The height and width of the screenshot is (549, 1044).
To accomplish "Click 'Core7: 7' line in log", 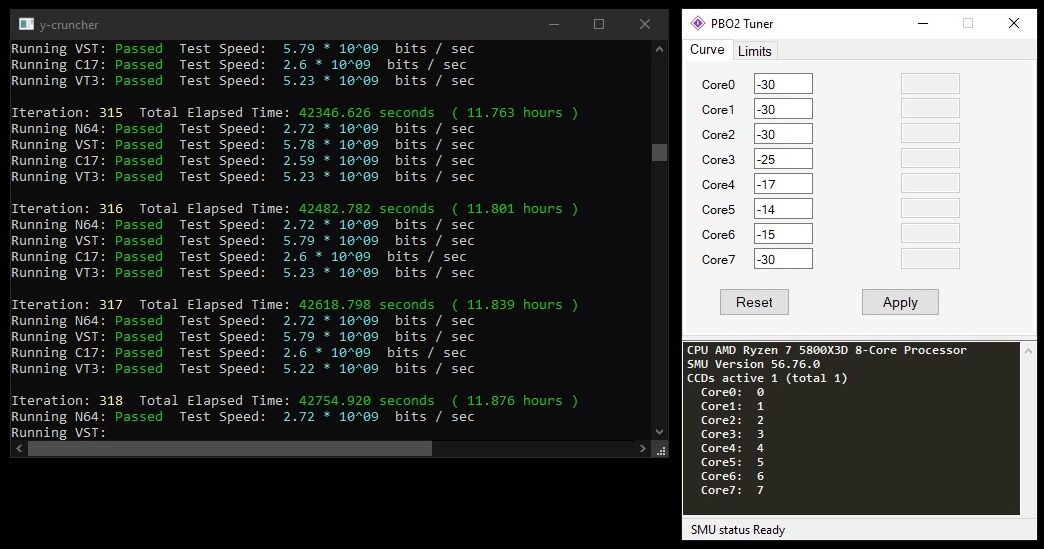I will click(732, 490).
